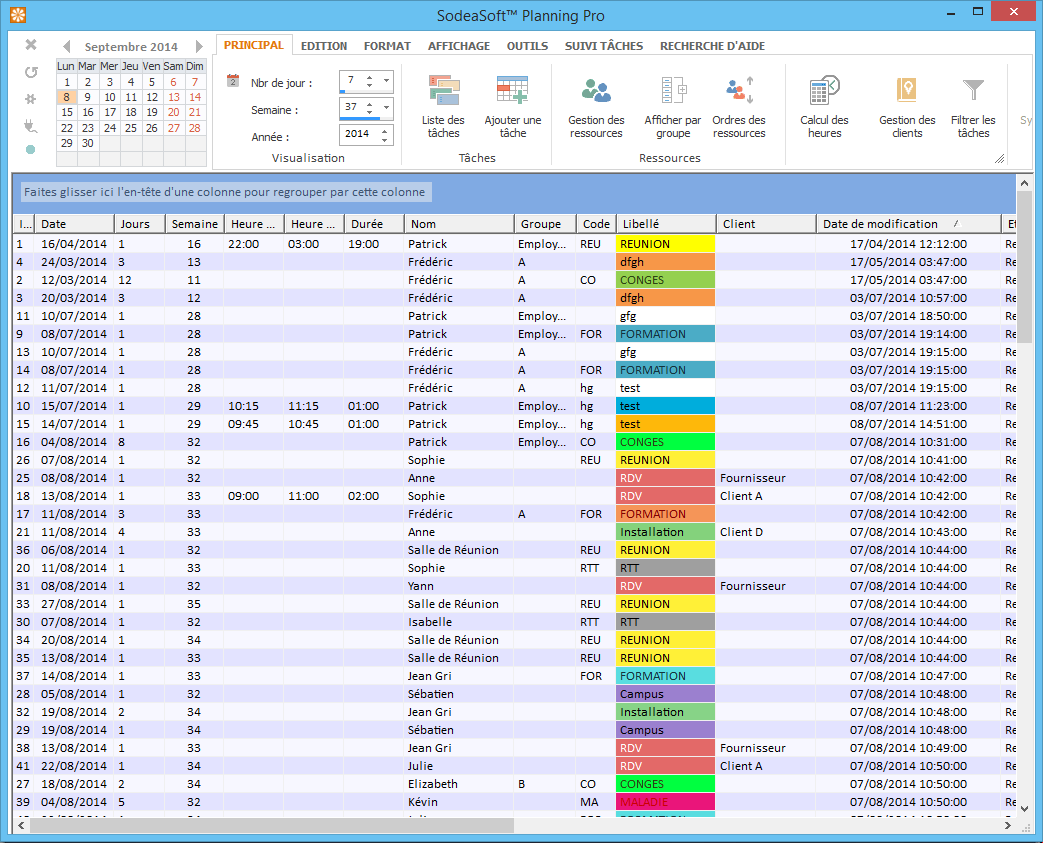Image resolution: width=1043 pixels, height=843 pixels.
Task: Sort by Libellé column header
Action: click(666, 224)
